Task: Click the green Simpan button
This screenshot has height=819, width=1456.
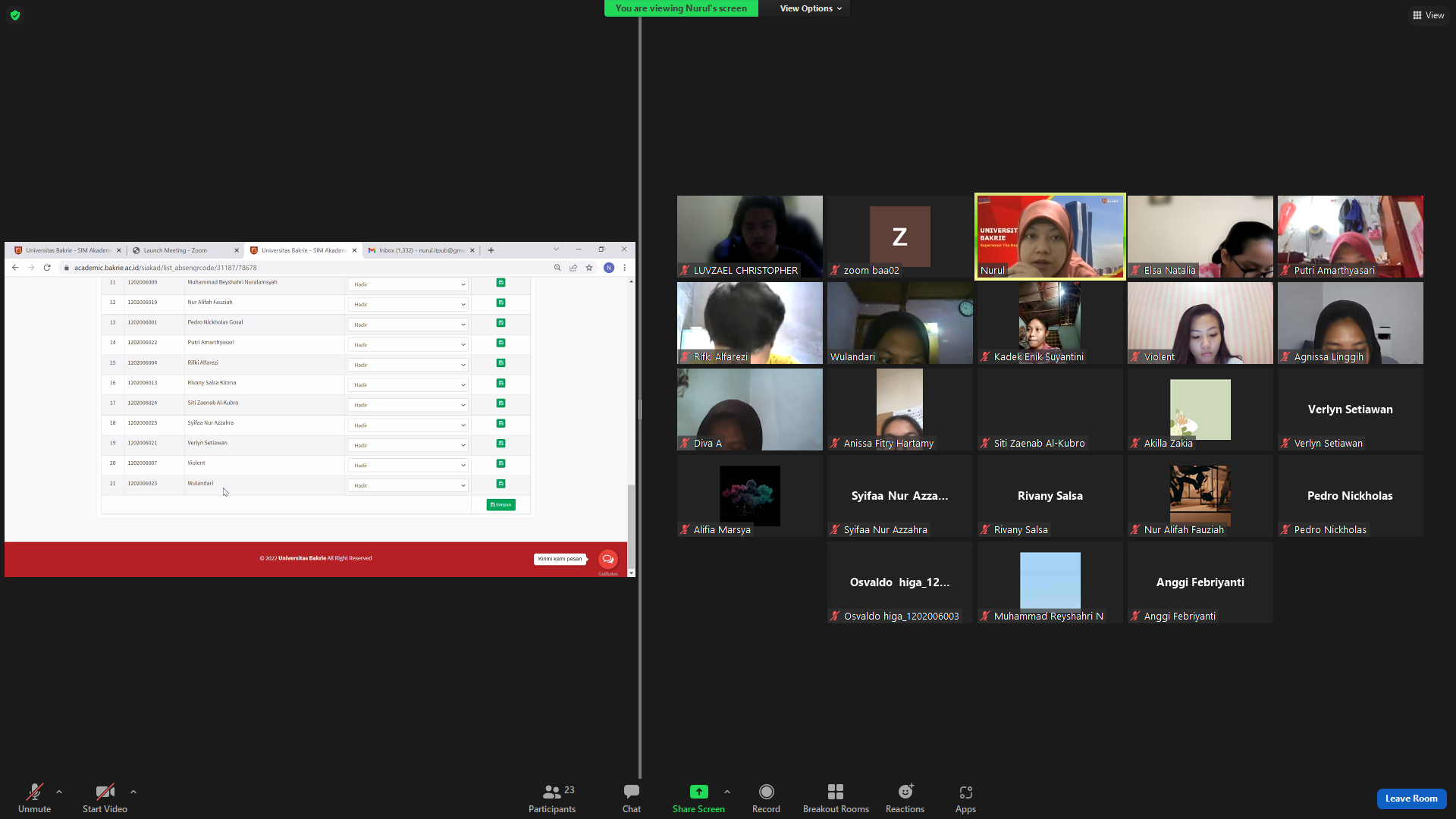Action: click(x=500, y=505)
